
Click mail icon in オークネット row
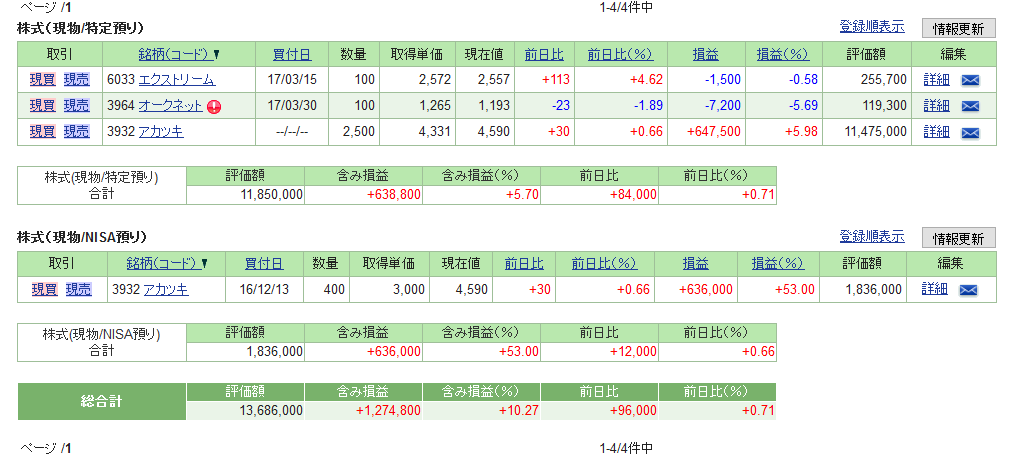click(970, 106)
